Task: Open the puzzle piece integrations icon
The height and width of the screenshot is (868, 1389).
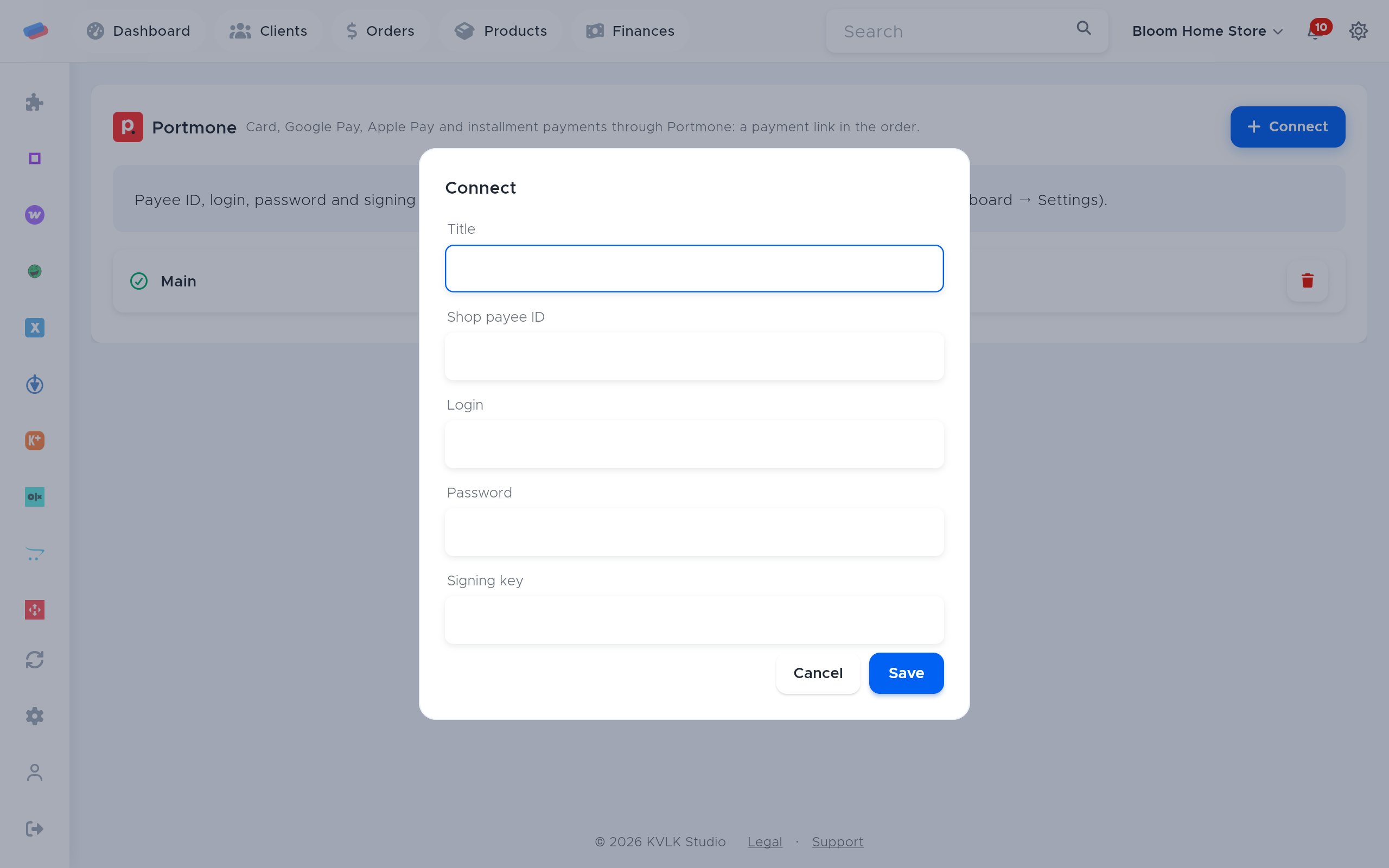Action: (x=34, y=102)
